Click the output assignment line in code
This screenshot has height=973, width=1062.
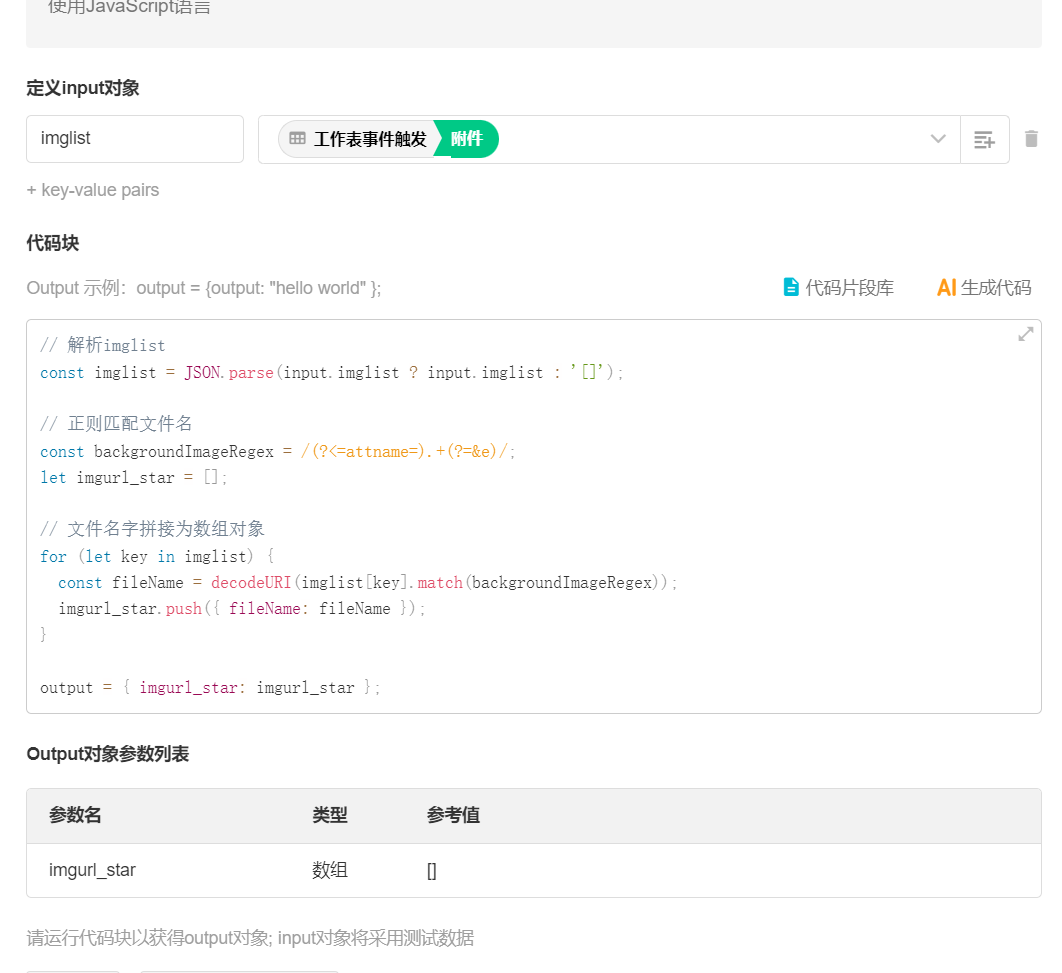(x=210, y=687)
